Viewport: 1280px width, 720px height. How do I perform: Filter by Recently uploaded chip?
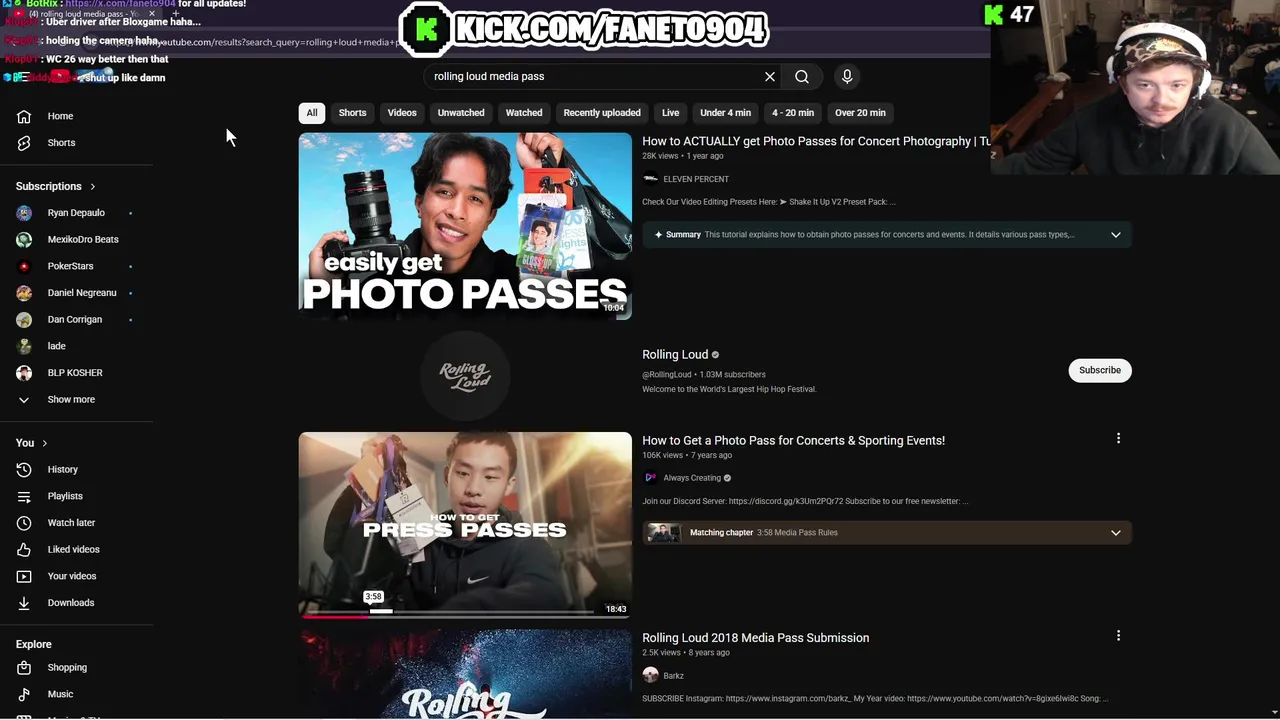coord(602,113)
